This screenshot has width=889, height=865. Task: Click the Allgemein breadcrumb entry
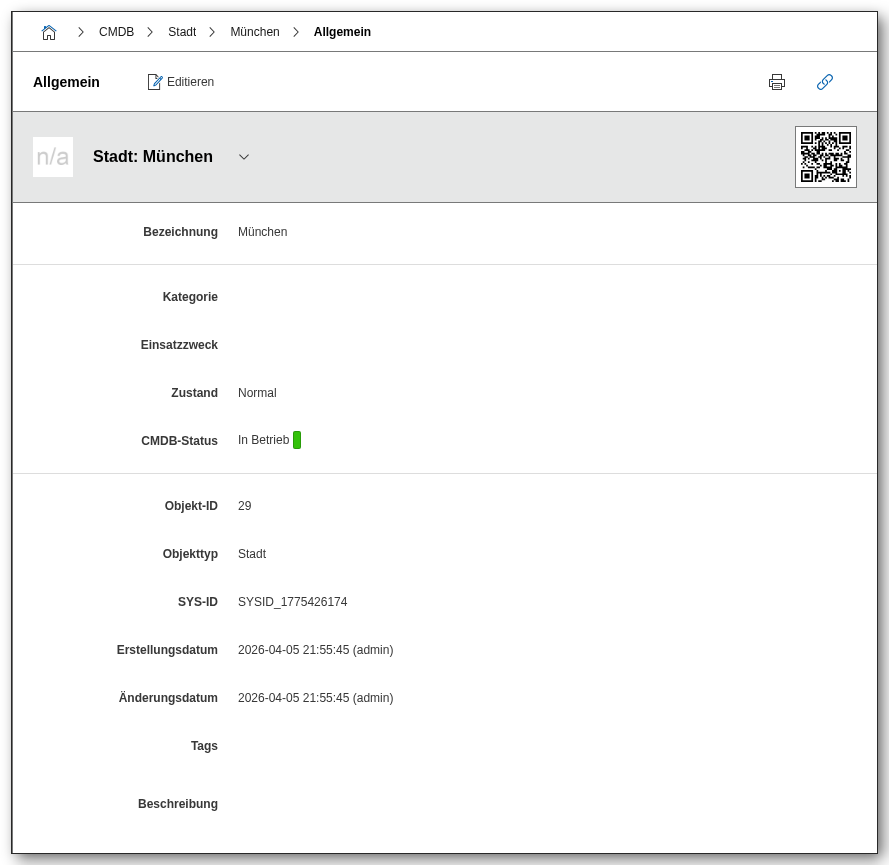pyautogui.click(x=342, y=32)
